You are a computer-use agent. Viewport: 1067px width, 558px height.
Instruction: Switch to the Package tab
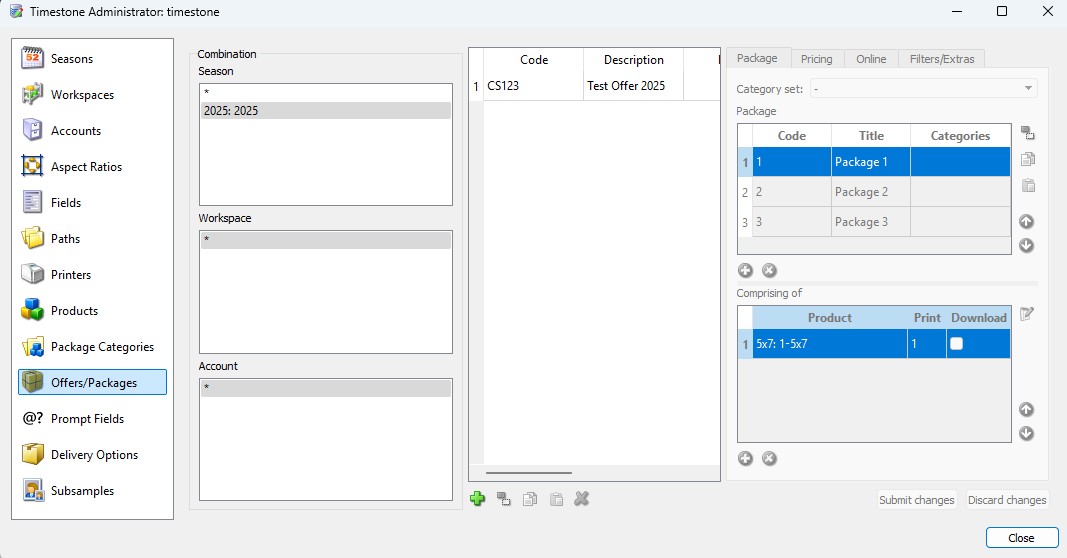pyautogui.click(x=757, y=59)
